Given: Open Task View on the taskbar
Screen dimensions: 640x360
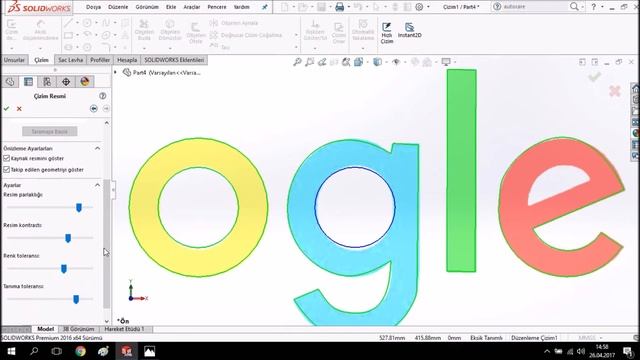Looking at the screenshot, I should click(x=56, y=351).
